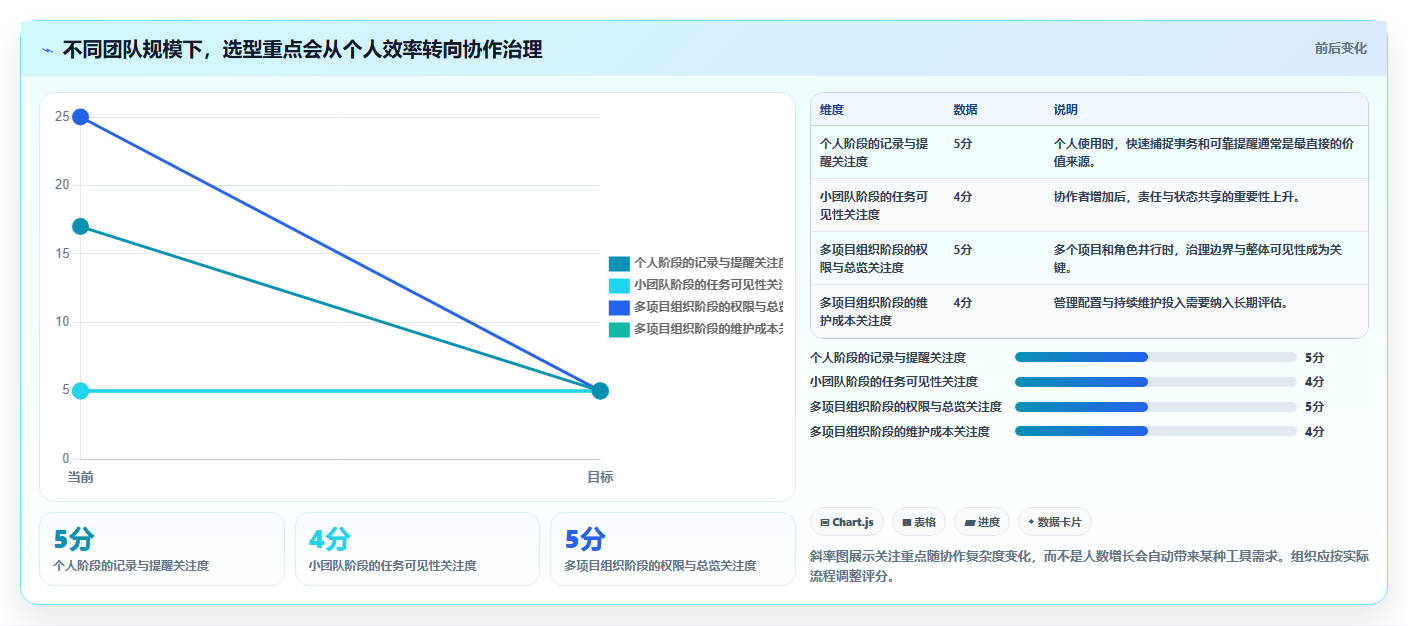Click the 维度 column header
The height and width of the screenshot is (626, 1408).
click(x=832, y=110)
